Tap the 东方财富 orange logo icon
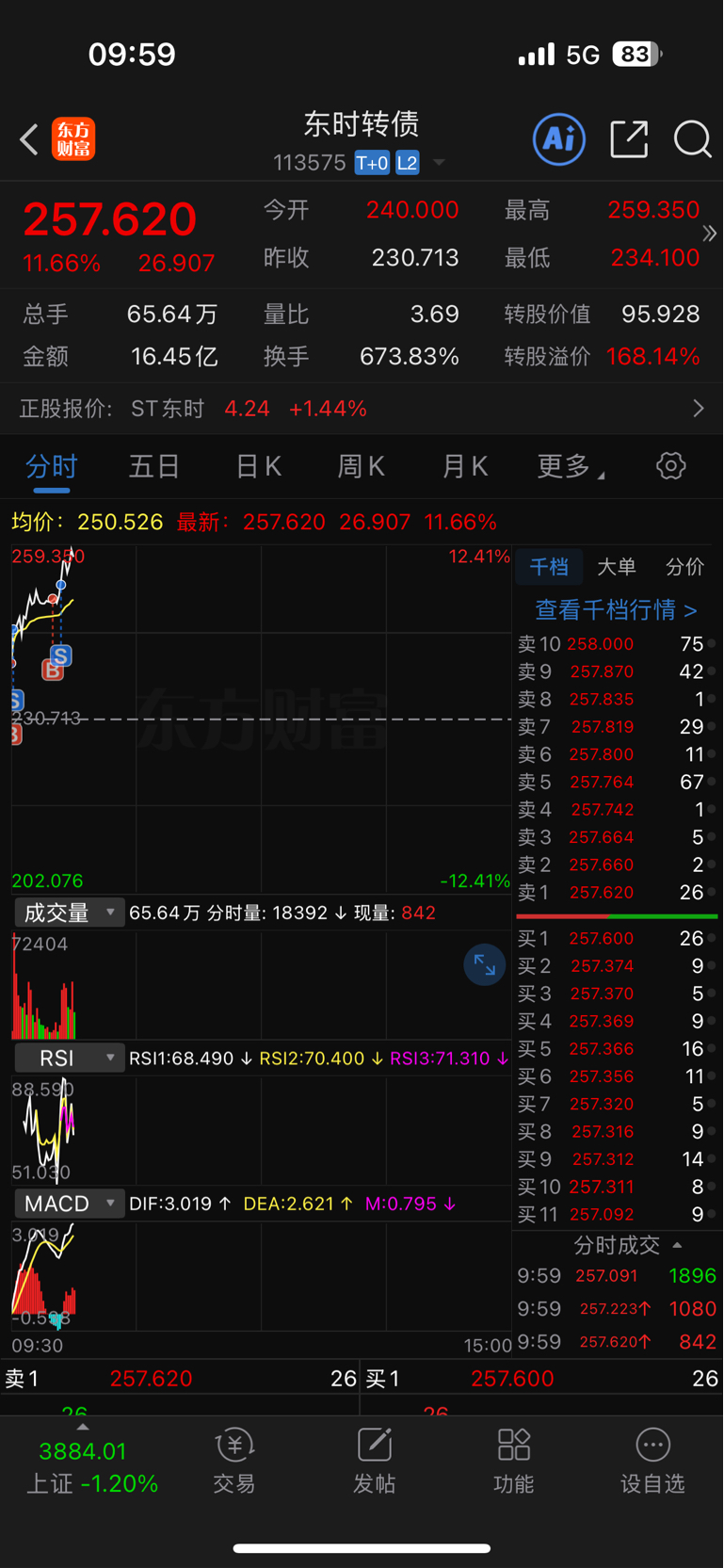 73,139
